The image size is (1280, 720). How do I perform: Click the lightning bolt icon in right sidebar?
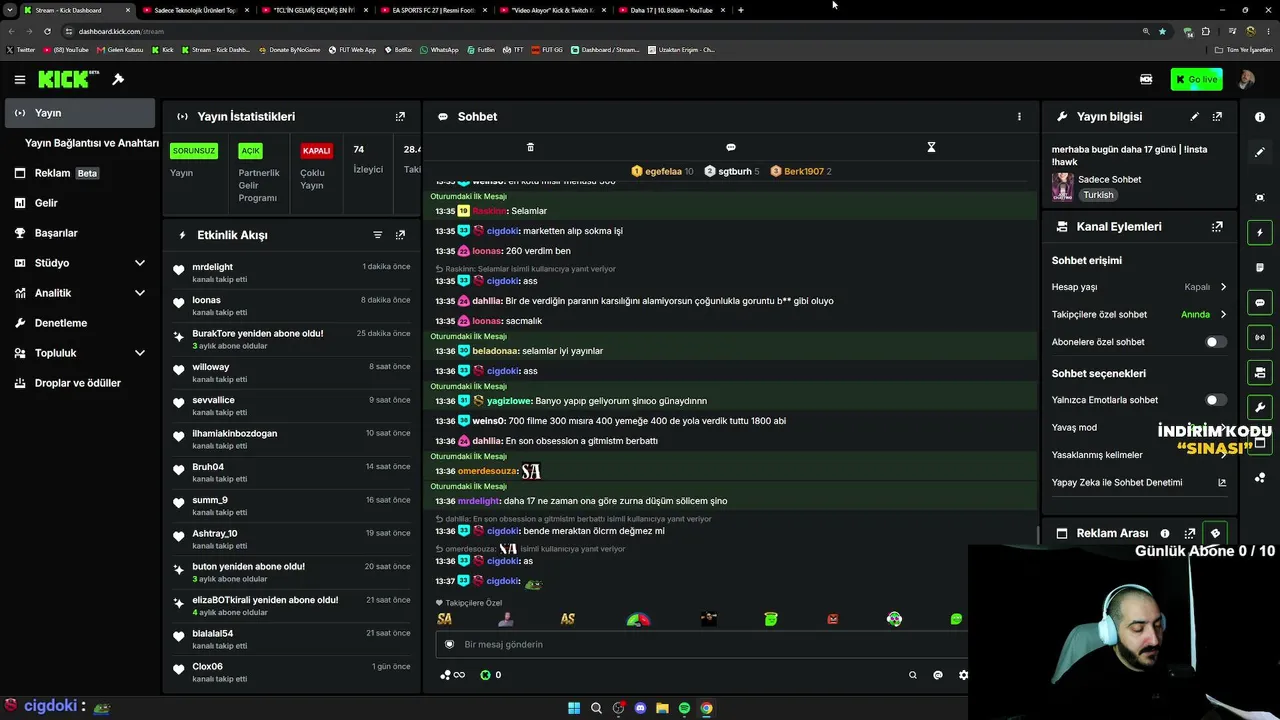[x=1260, y=232]
